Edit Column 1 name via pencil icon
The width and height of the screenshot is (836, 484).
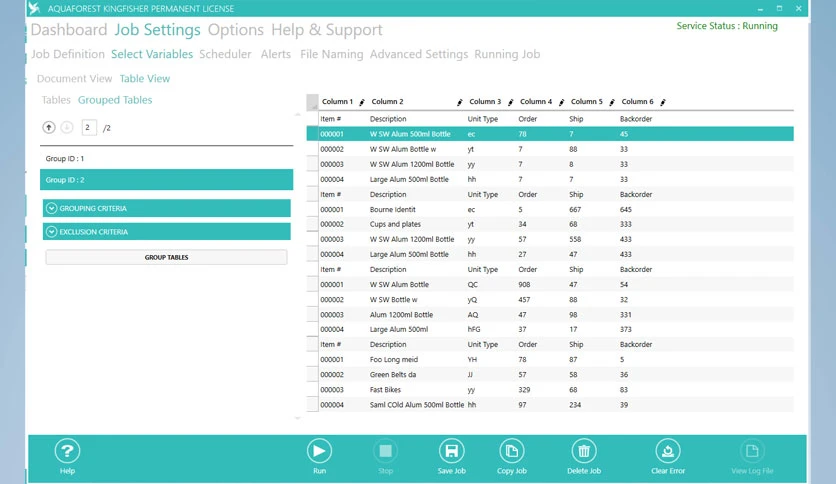(362, 102)
